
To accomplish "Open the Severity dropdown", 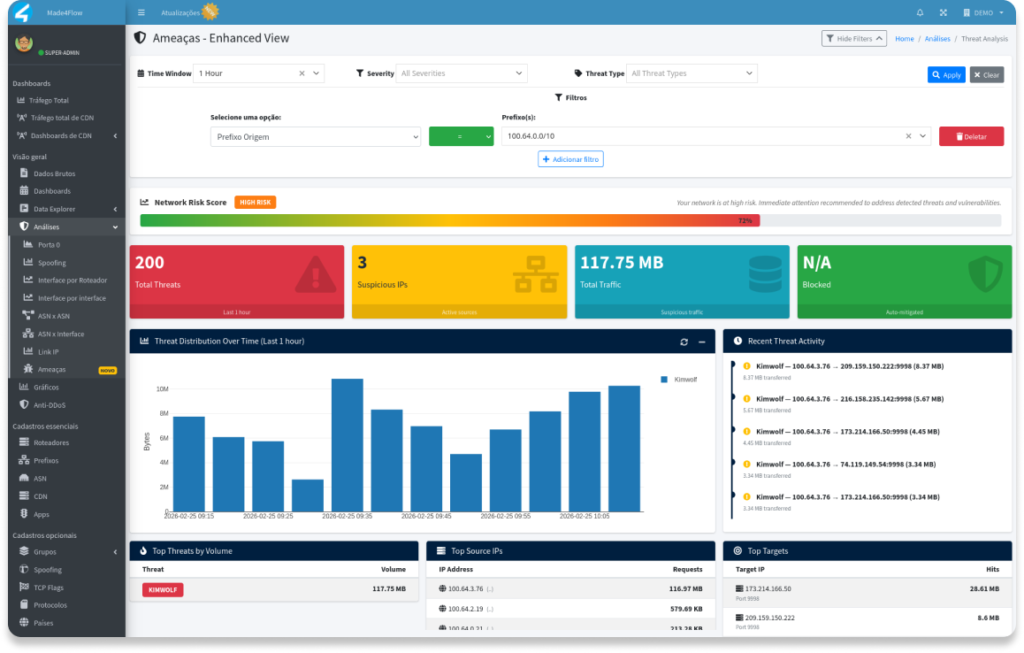I will click(461, 73).
